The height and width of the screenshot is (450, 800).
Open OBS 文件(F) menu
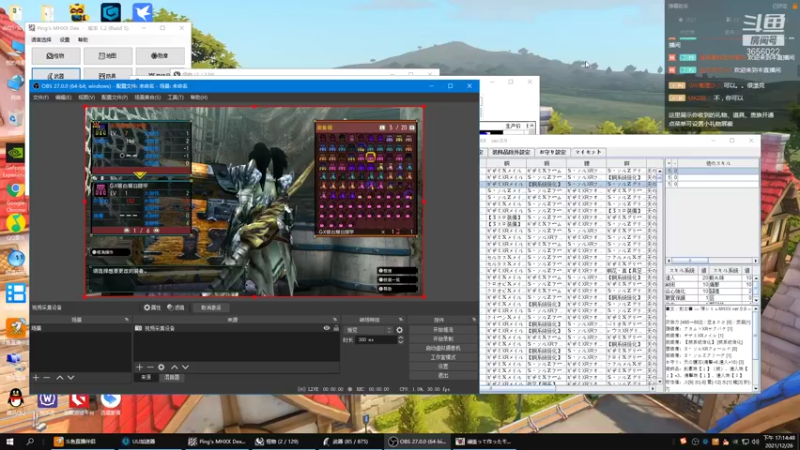(41, 97)
